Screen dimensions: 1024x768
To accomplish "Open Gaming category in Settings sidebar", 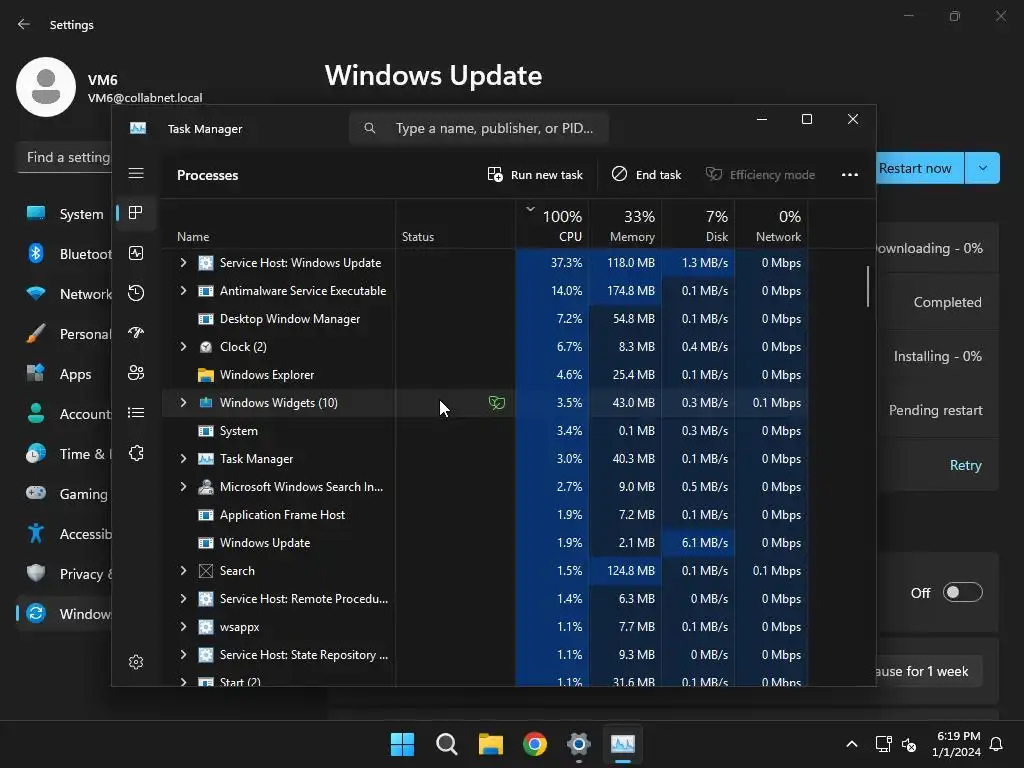I will (65, 494).
